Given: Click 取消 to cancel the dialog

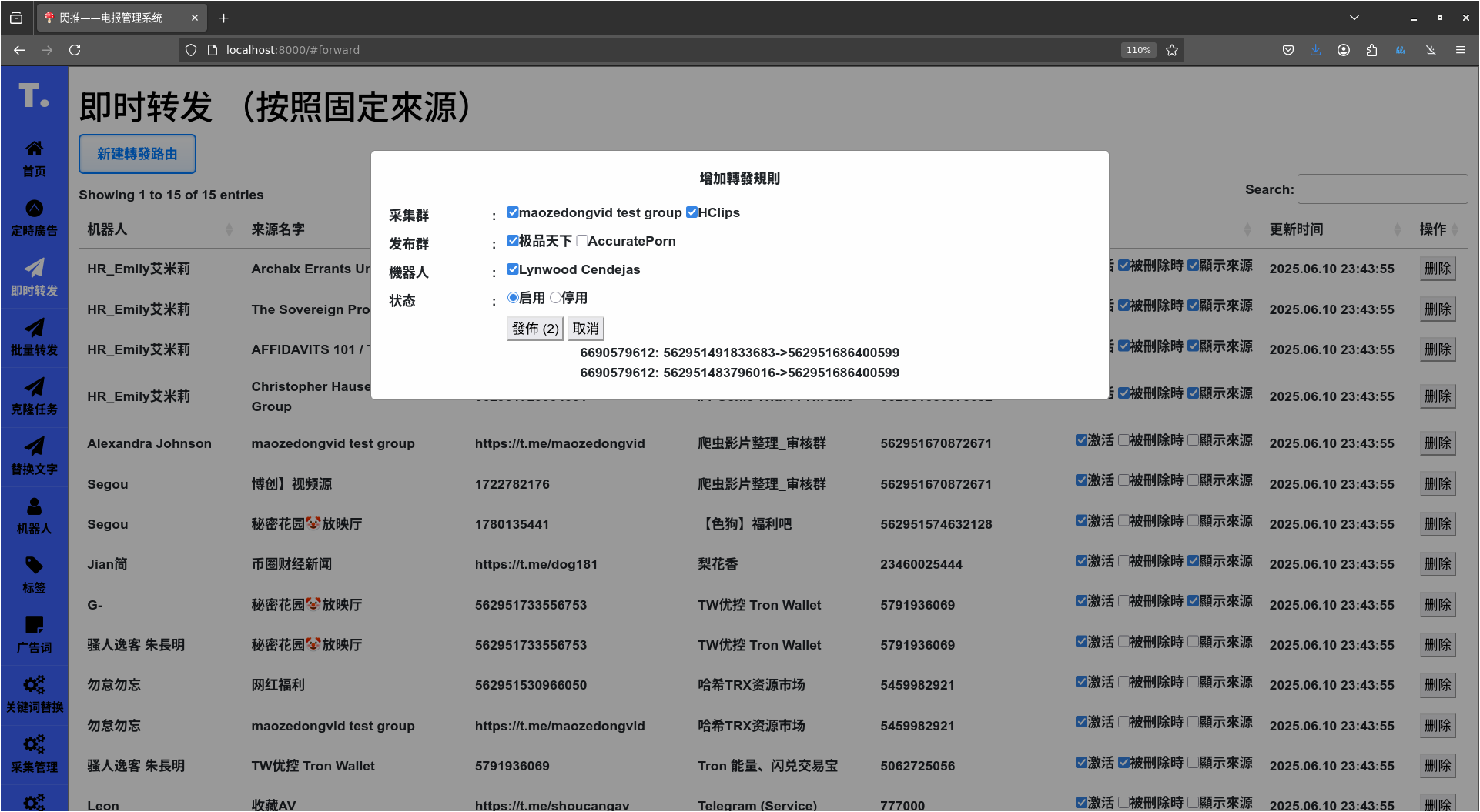Looking at the screenshot, I should tap(585, 329).
